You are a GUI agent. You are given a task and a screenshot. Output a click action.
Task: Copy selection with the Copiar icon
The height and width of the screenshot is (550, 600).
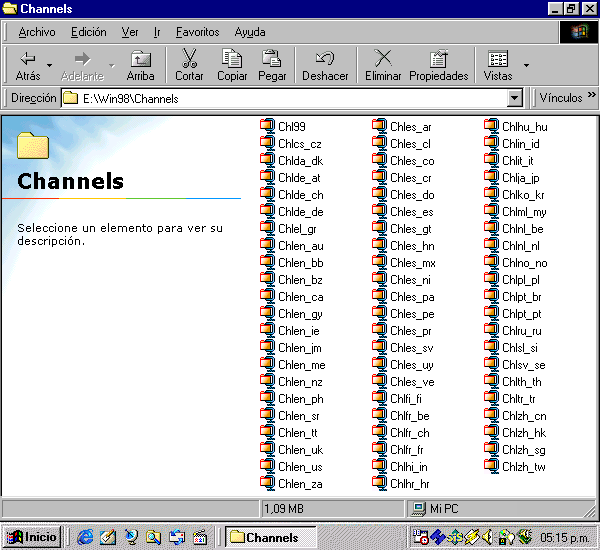pos(232,65)
